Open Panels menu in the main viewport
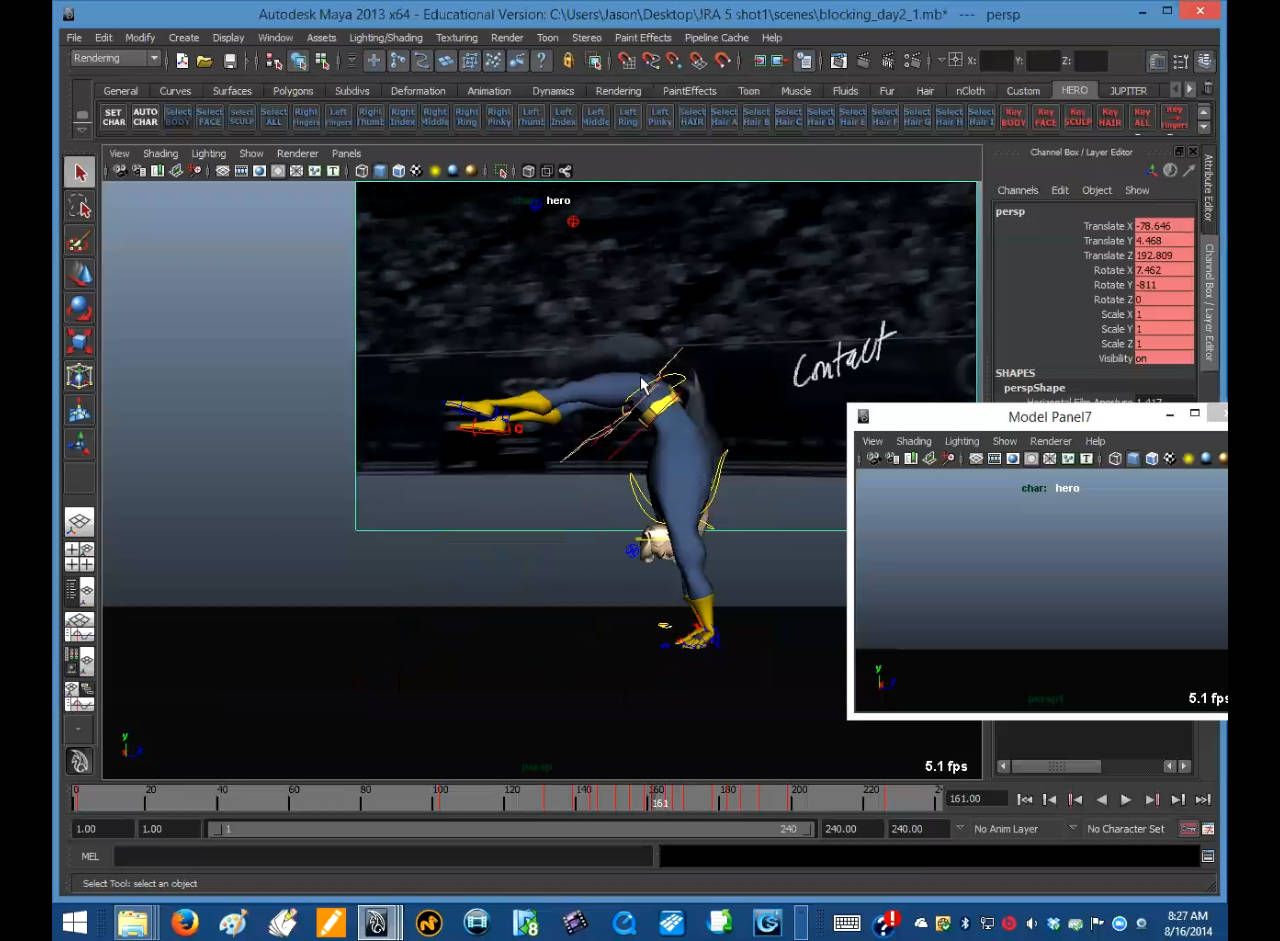Image resolution: width=1280 pixels, height=941 pixels. click(346, 154)
